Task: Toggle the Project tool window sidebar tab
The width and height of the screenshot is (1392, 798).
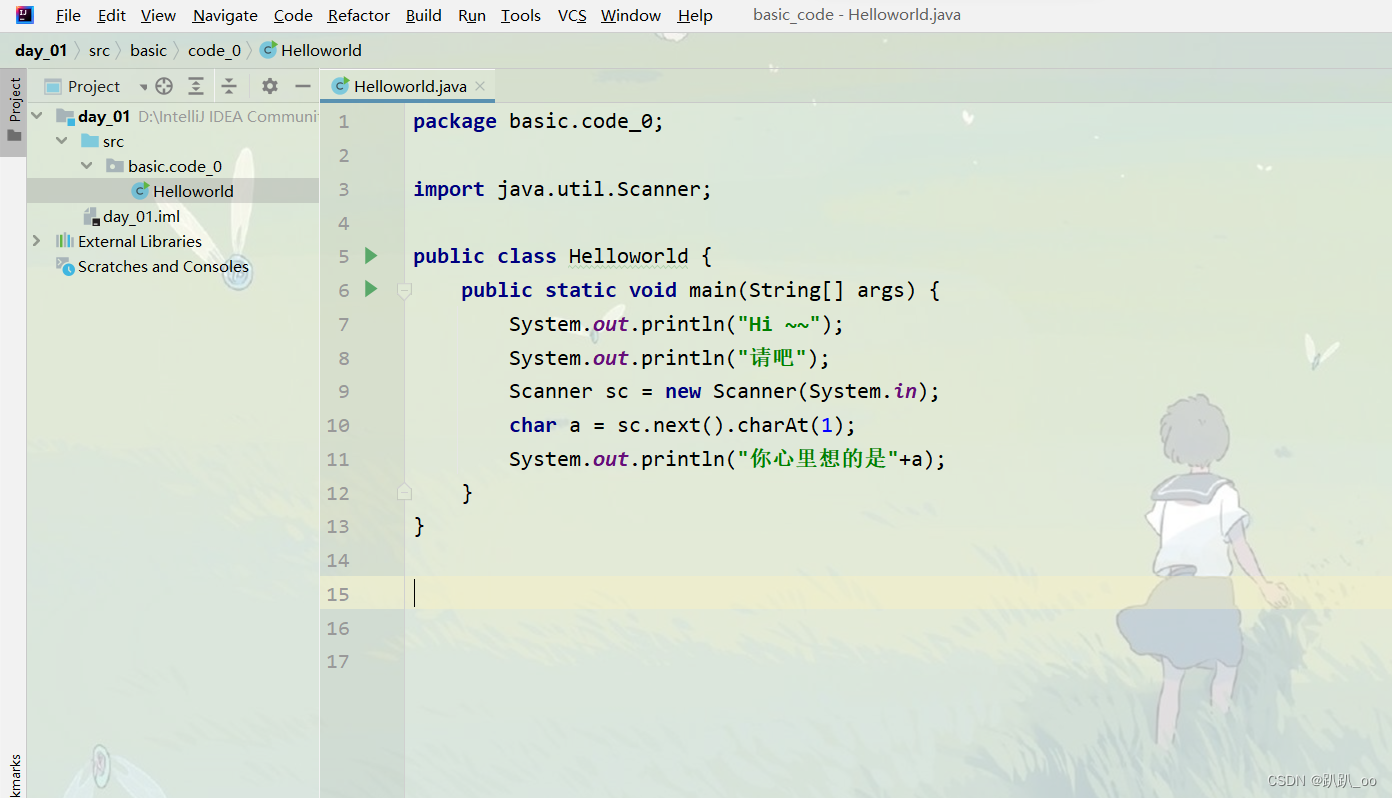Action: coord(14,110)
